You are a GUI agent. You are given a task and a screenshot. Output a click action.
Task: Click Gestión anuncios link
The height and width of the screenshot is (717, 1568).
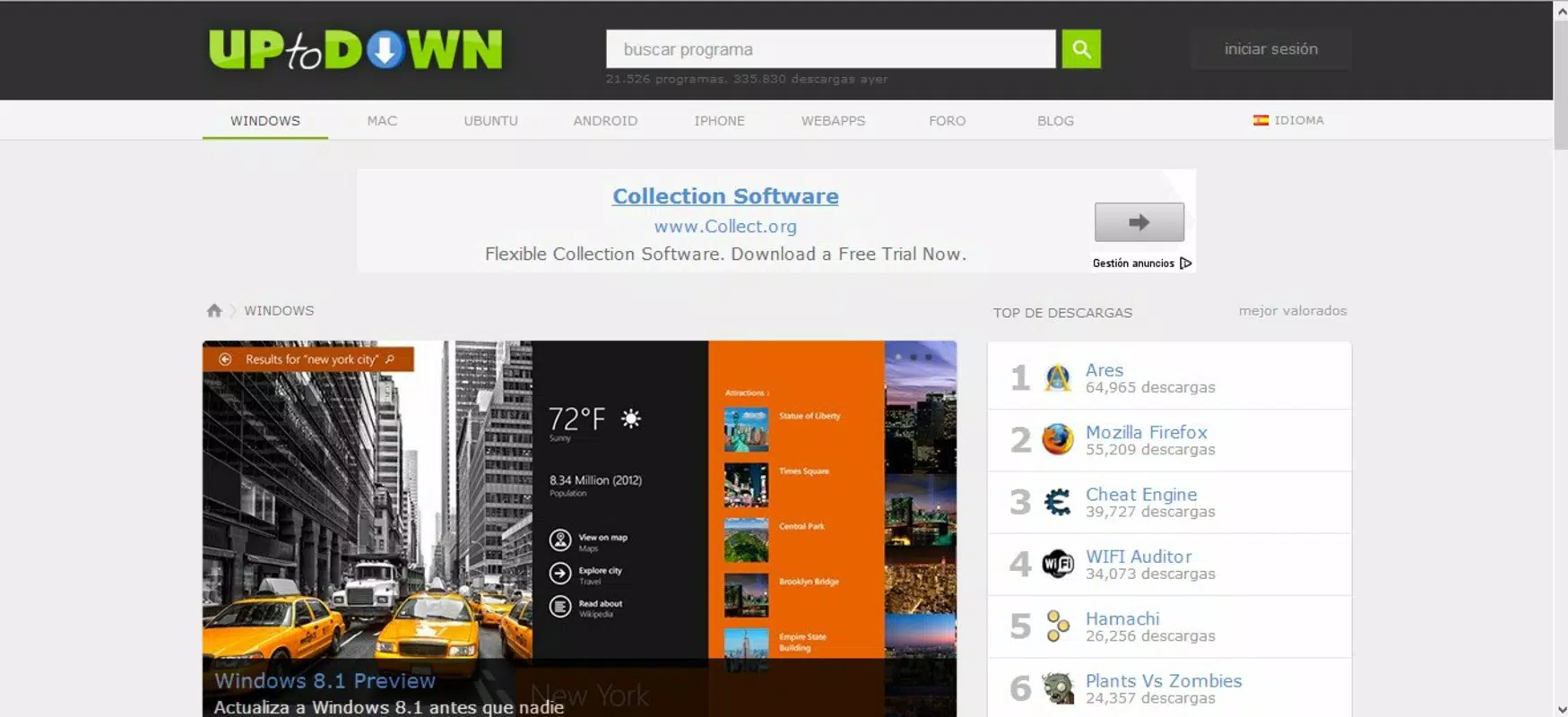point(1133,263)
